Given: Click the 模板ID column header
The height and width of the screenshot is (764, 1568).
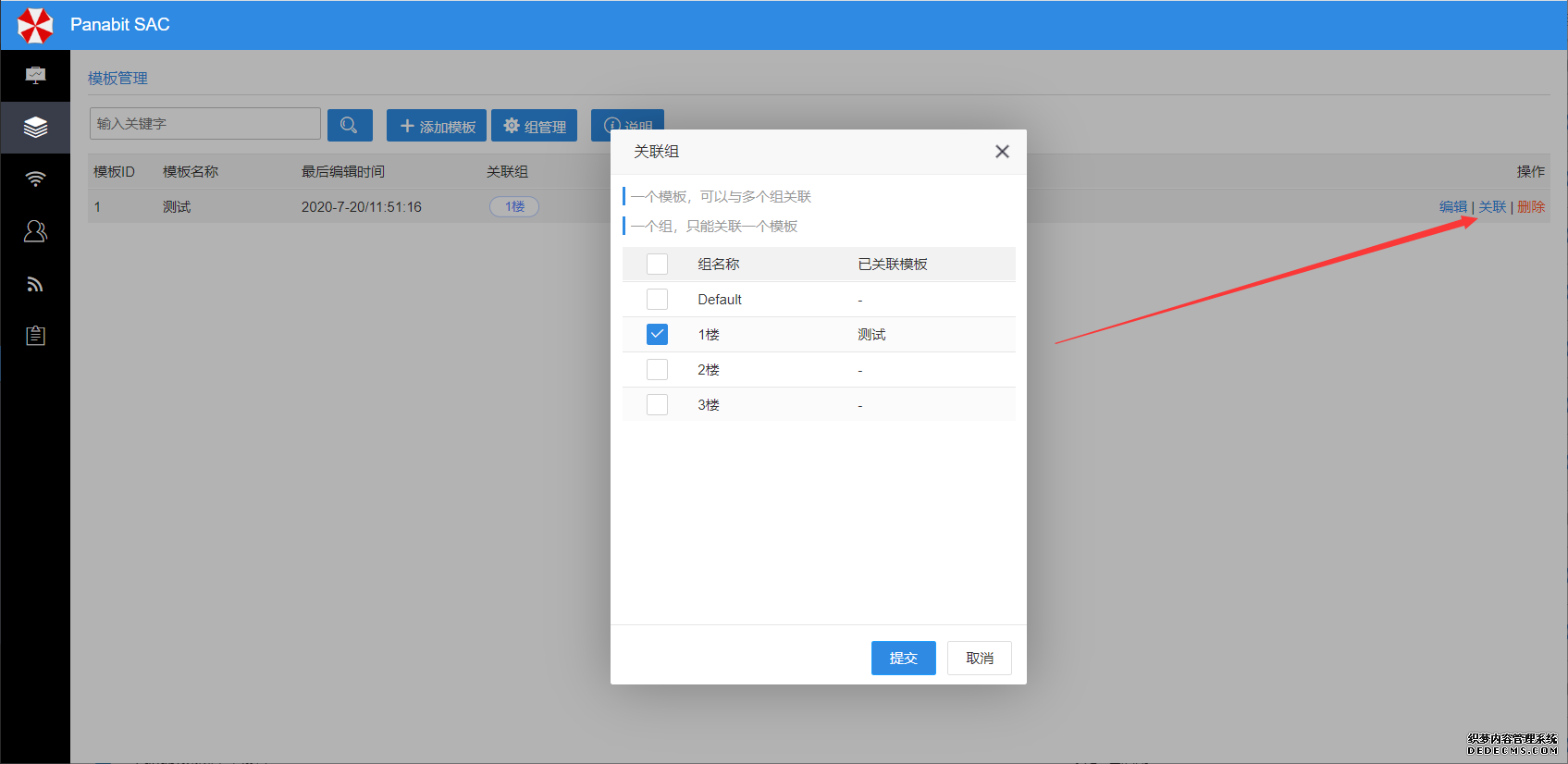Looking at the screenshot, I should point(114,172).
